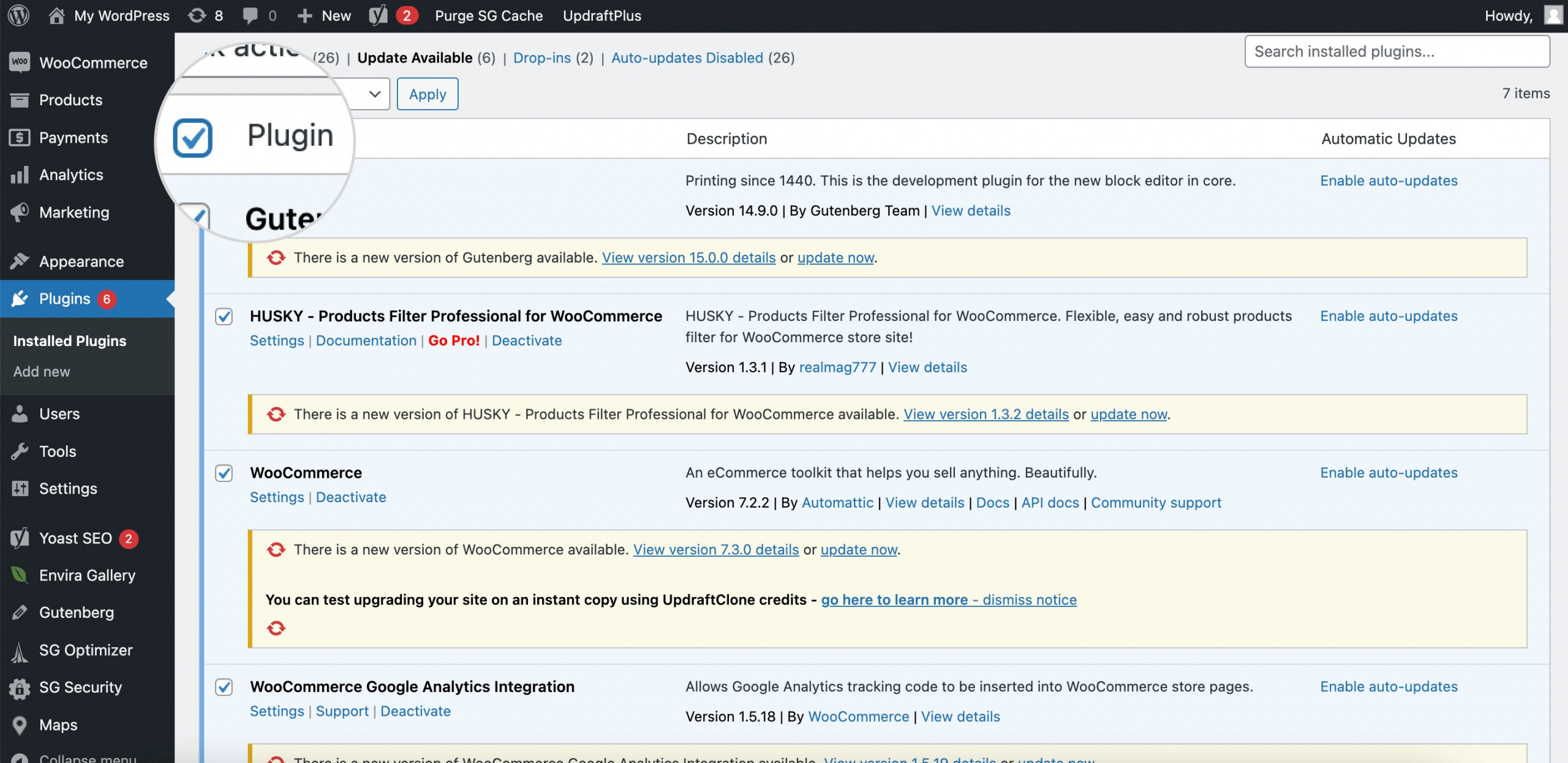Open Purge SG Cache in admin bar
The width and height of the screenshot is (1568, 763).
pos(489,15)
